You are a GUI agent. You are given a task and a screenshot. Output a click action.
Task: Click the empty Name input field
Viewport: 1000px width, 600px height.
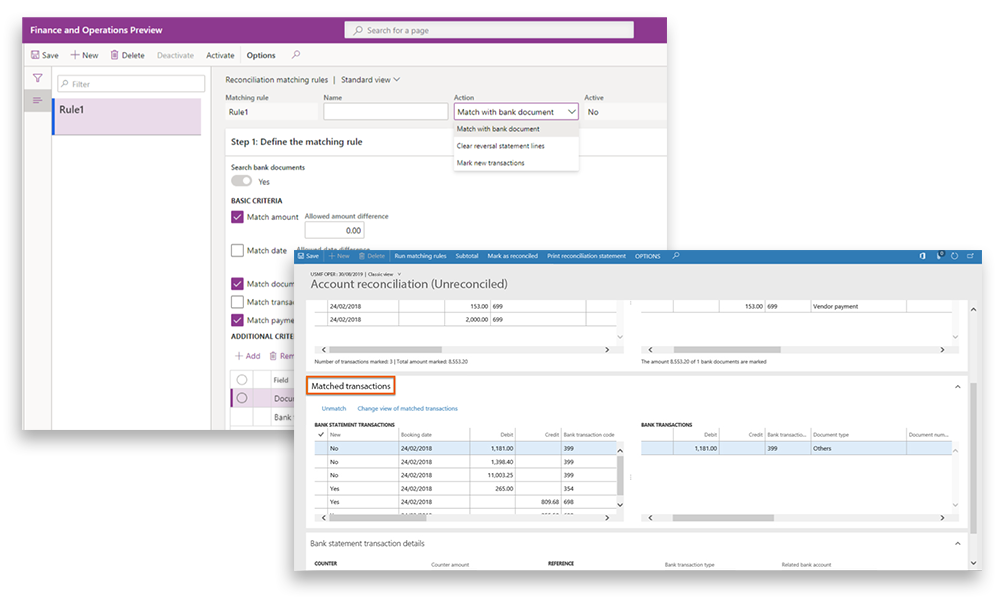[385, 112]
